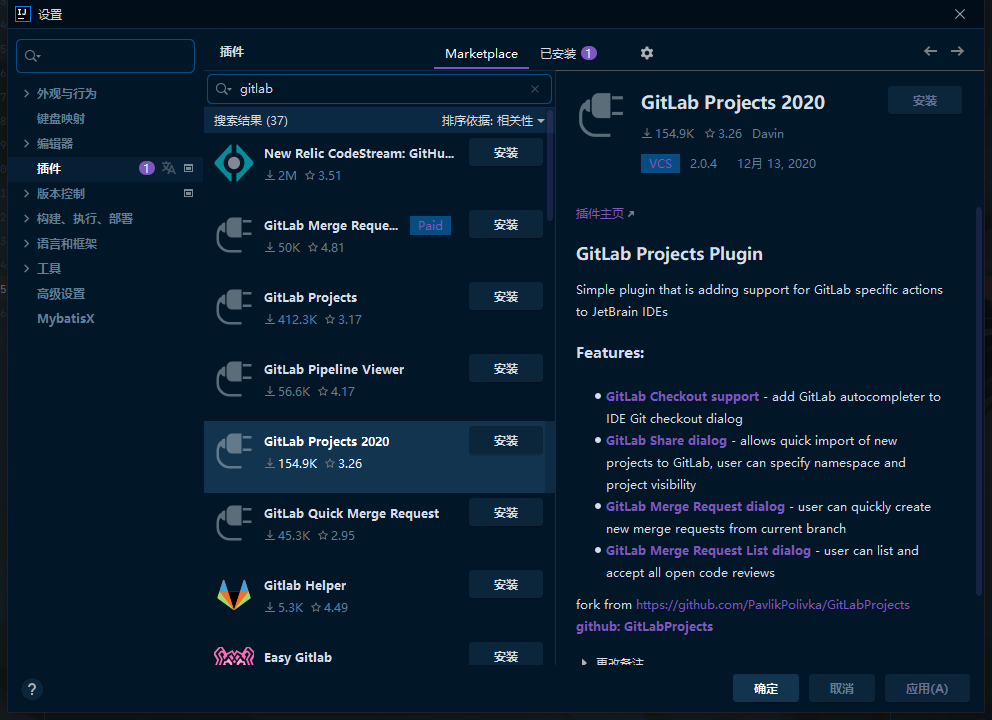Click the GitLab Quick Merge Request icon
The height and width of the screenshot is (720, 992).
[234, 523]
